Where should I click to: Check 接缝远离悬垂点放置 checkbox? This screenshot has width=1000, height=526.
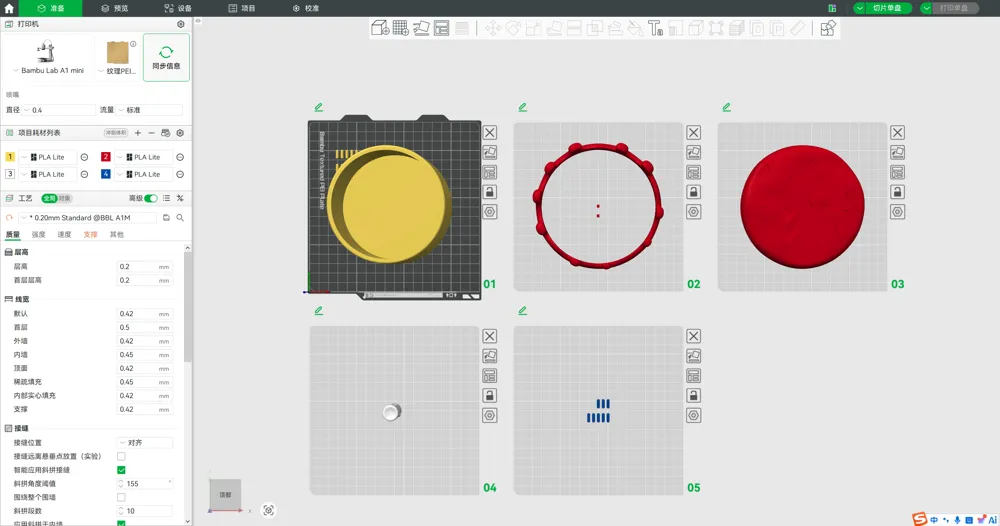point(121,457)
